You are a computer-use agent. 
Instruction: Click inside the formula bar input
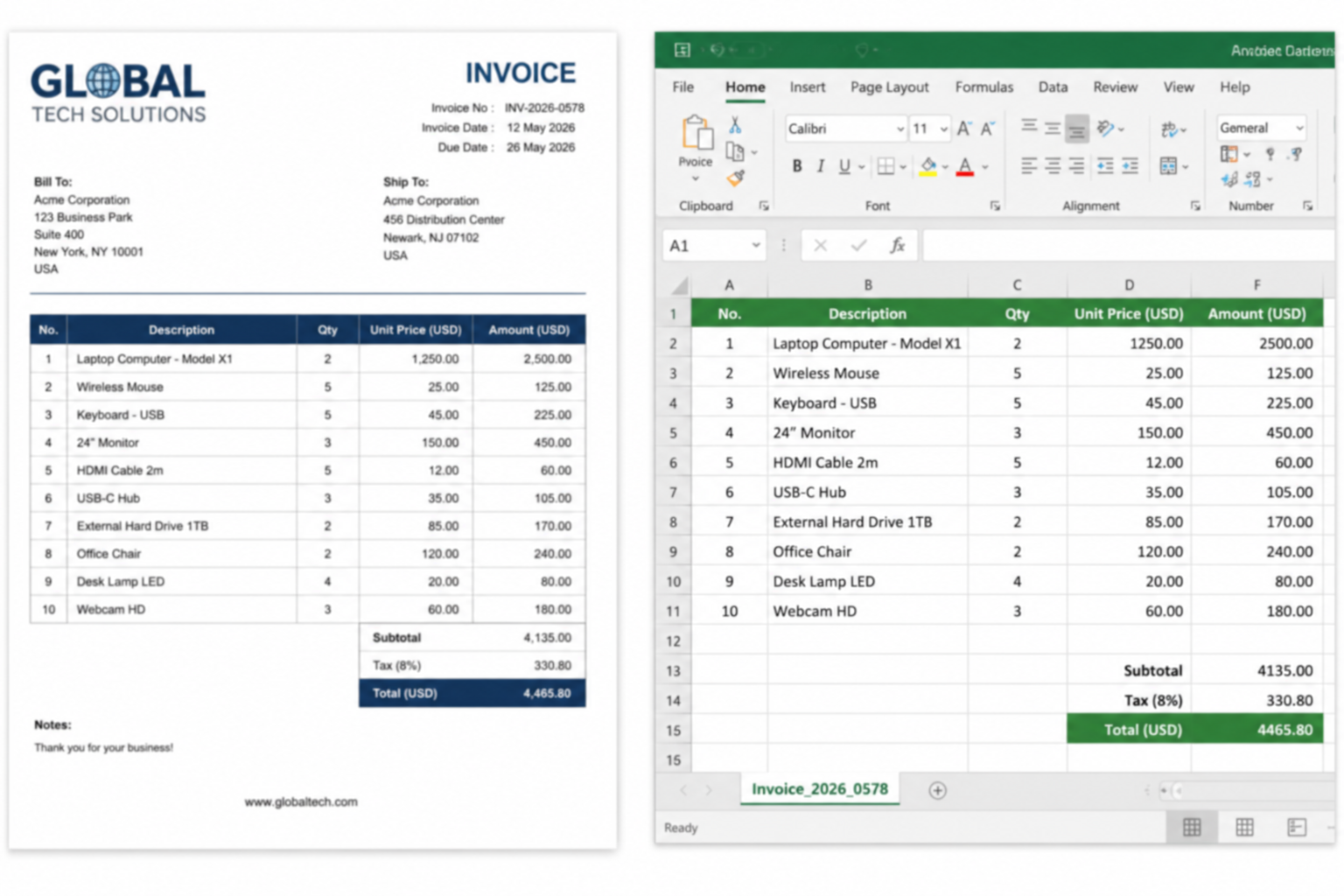(x=1129, y=246)
